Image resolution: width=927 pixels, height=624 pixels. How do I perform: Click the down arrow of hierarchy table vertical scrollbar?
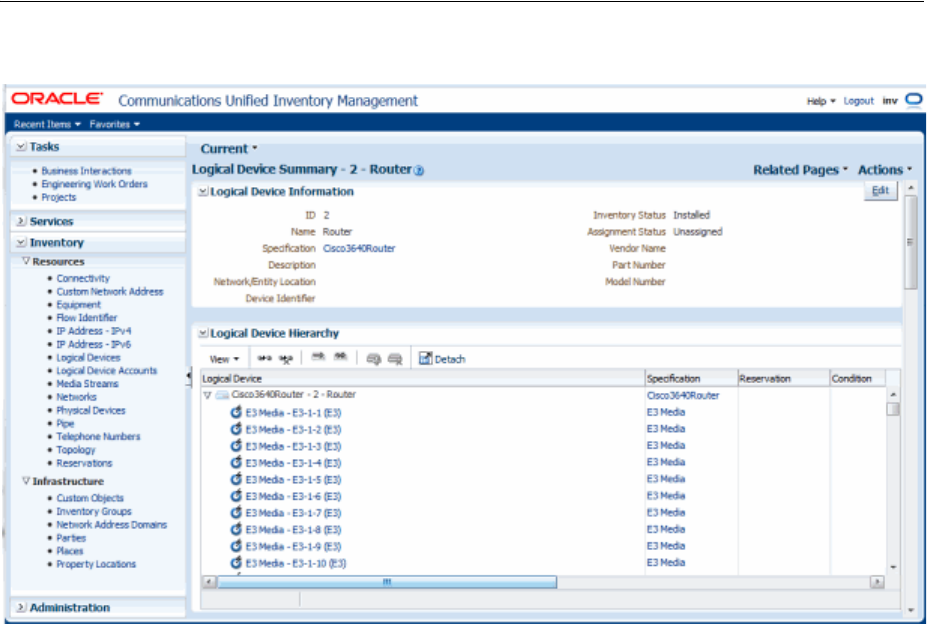pyautogui.click(x=893, y=567)
